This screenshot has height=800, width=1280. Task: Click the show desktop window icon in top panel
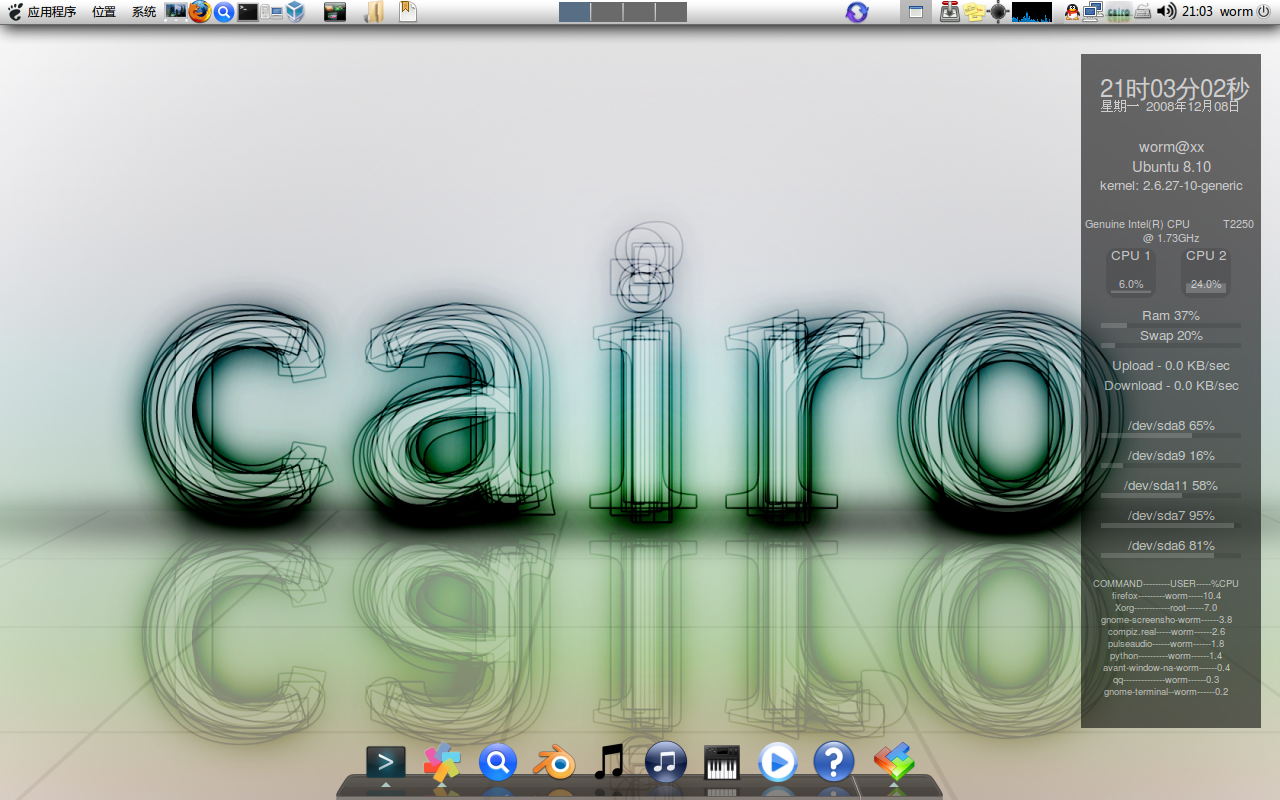(x=914, y=12)
